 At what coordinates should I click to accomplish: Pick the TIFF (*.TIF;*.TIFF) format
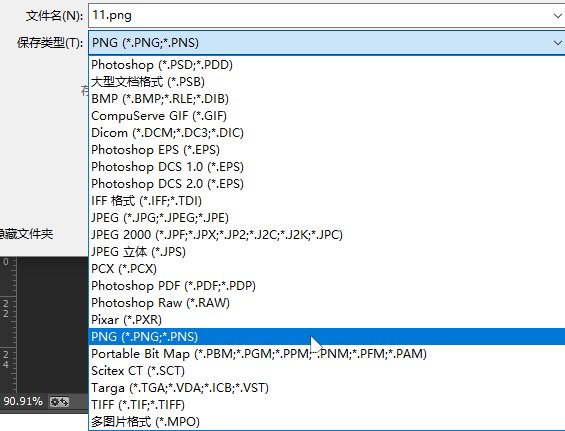(326, 405)
